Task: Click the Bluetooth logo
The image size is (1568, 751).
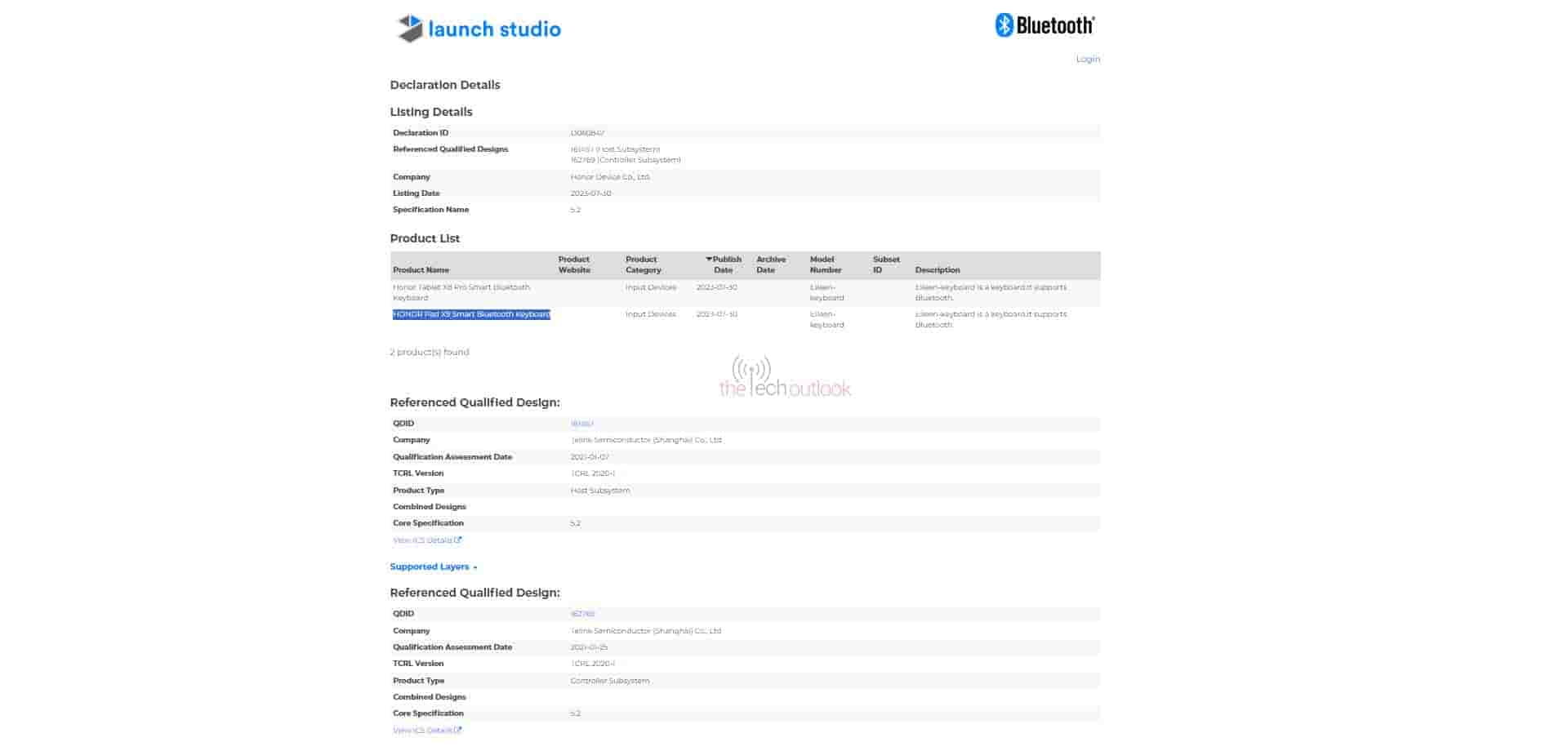Action: coord(1045,25)
